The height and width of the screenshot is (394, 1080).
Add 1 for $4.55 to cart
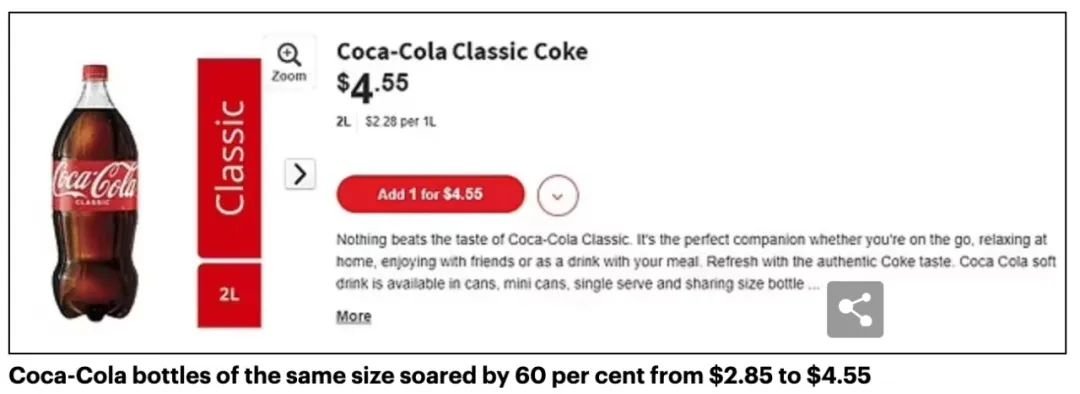click(430, 194)
